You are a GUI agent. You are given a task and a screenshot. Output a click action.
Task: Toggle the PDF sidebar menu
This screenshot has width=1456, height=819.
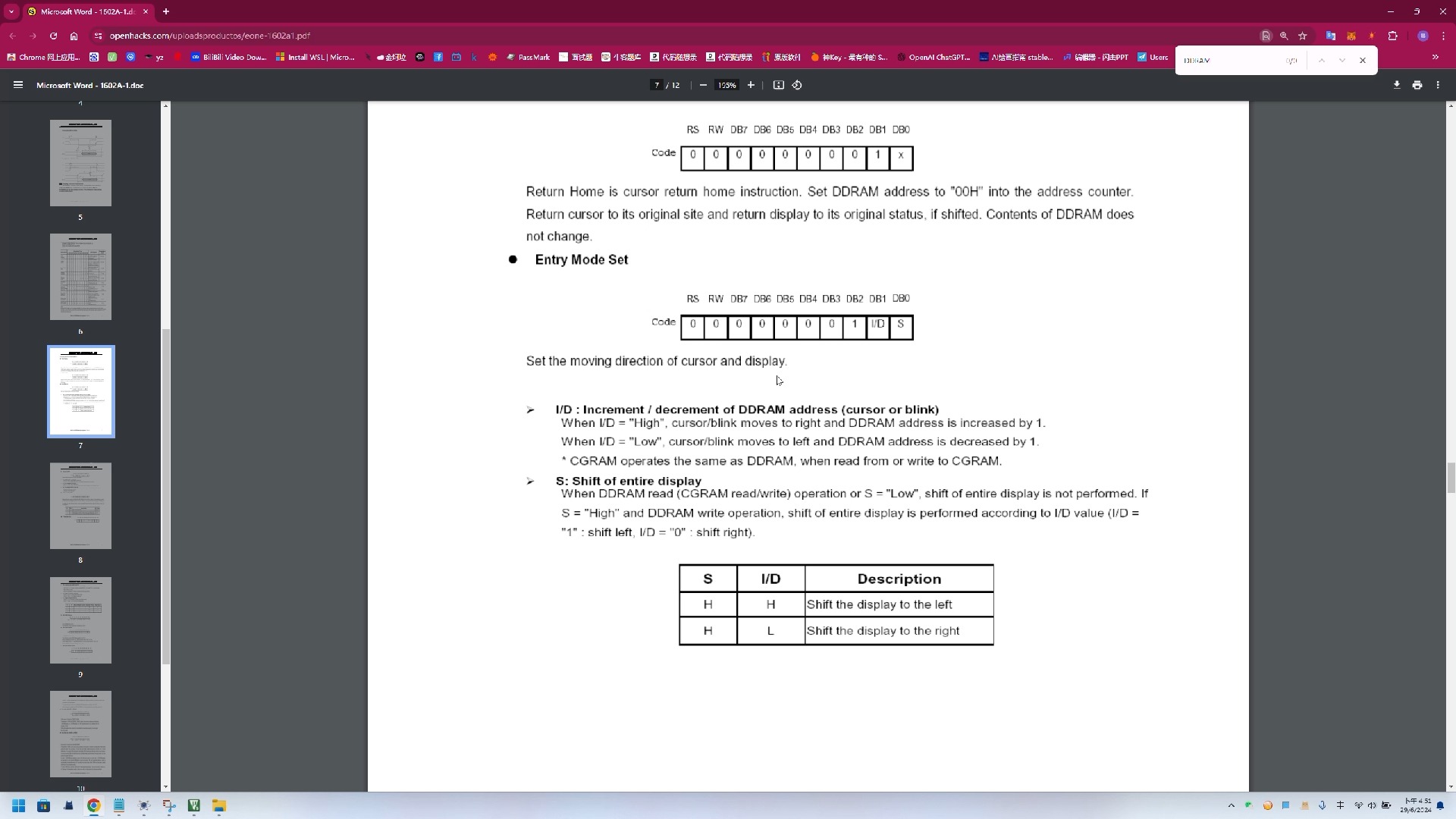pyautogui.click(x=18, y=85)
